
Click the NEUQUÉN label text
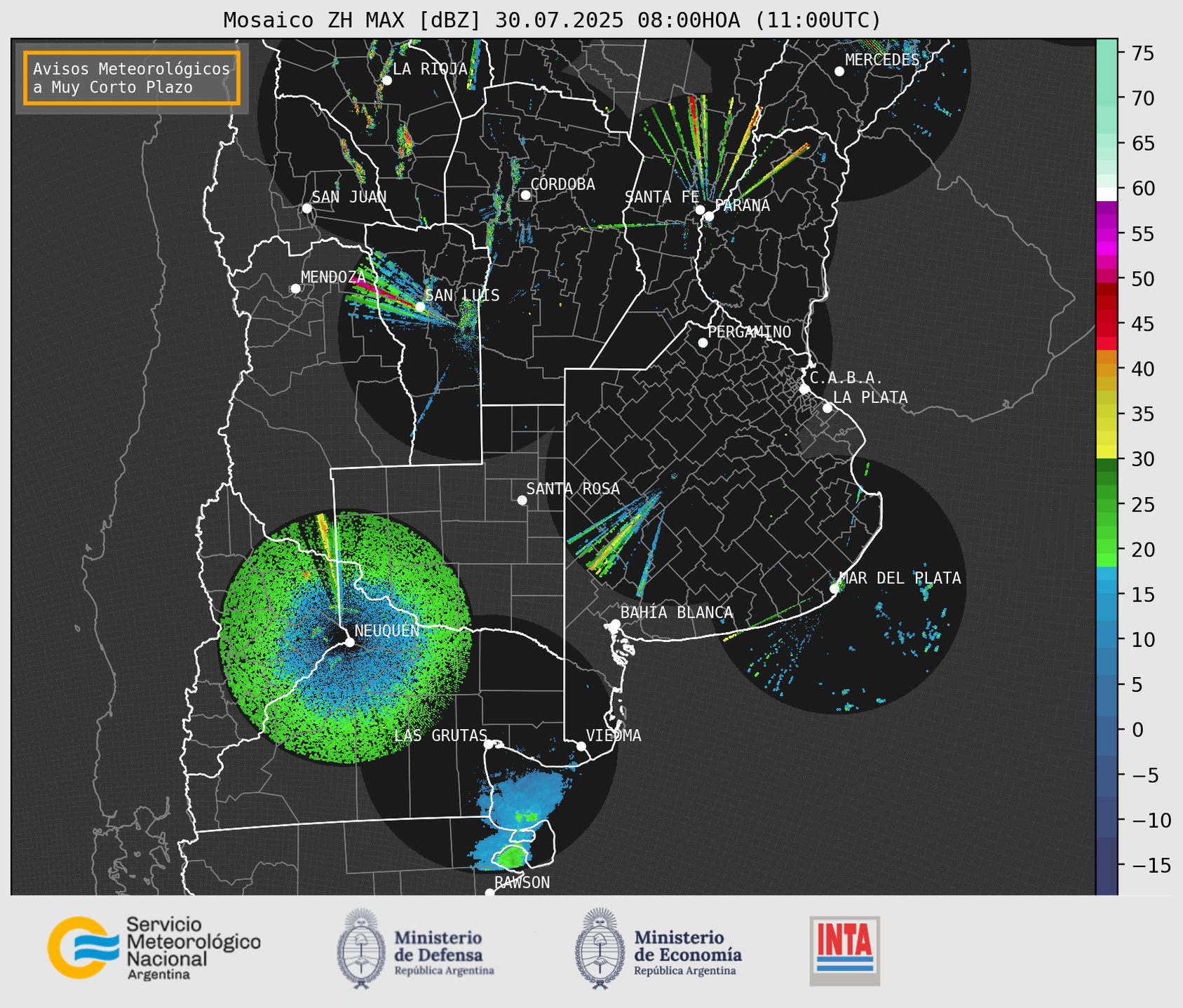pos(387,631)
